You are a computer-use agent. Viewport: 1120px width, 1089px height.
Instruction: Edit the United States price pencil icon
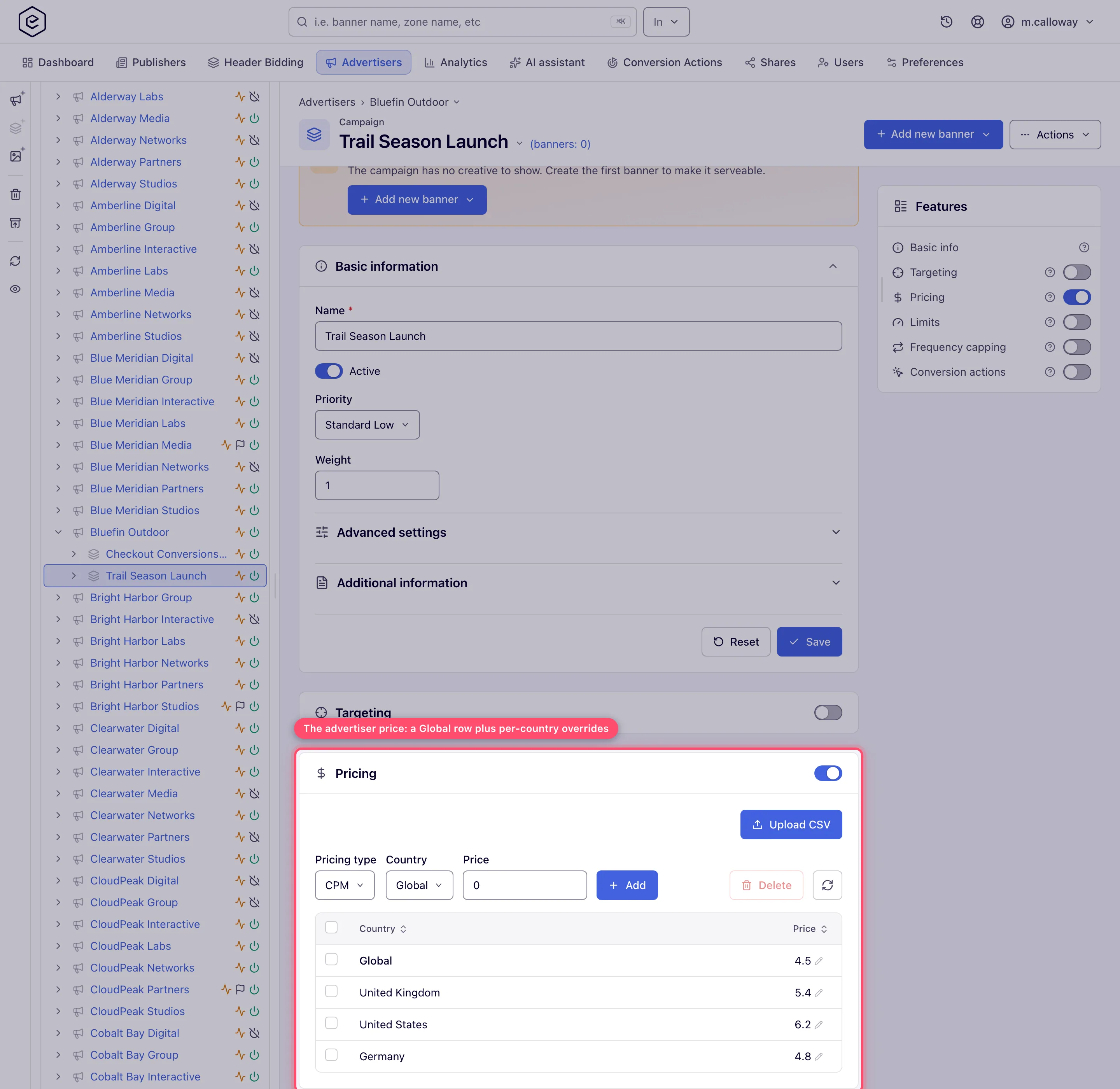coord(819,1024)
